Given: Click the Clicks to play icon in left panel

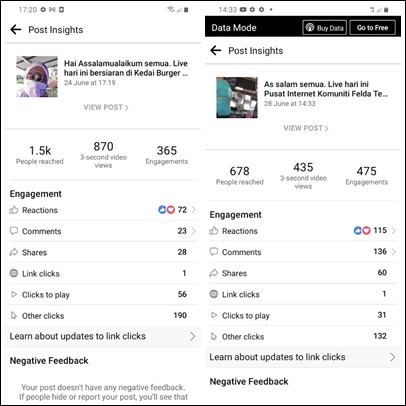Looking at the screenshot, I should pos(14,294).
